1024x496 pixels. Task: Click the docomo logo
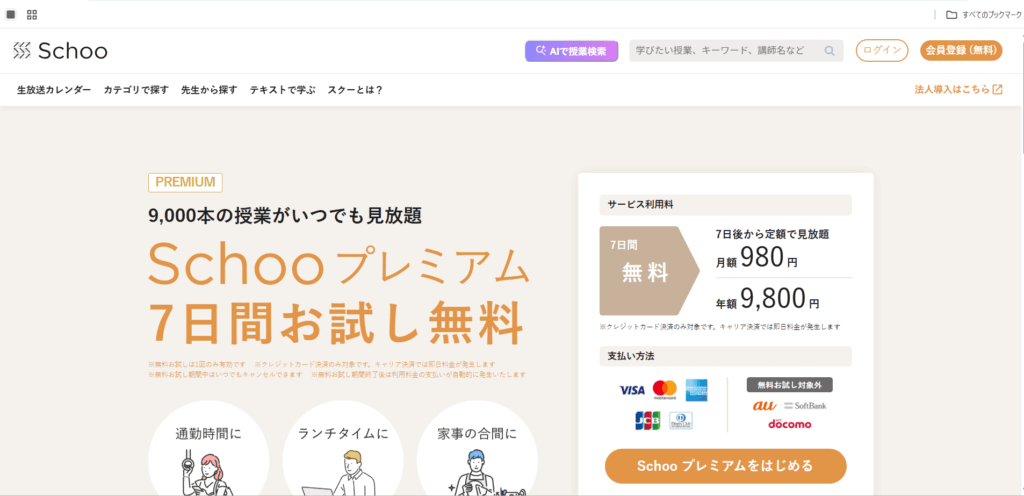790,424
